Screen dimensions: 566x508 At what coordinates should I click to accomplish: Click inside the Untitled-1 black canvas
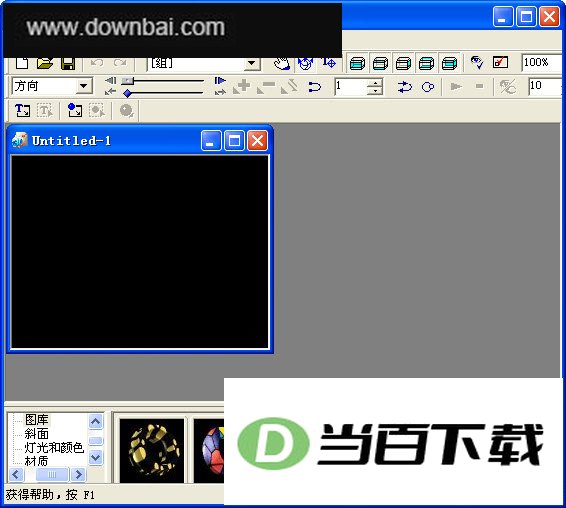coord(140,252)
